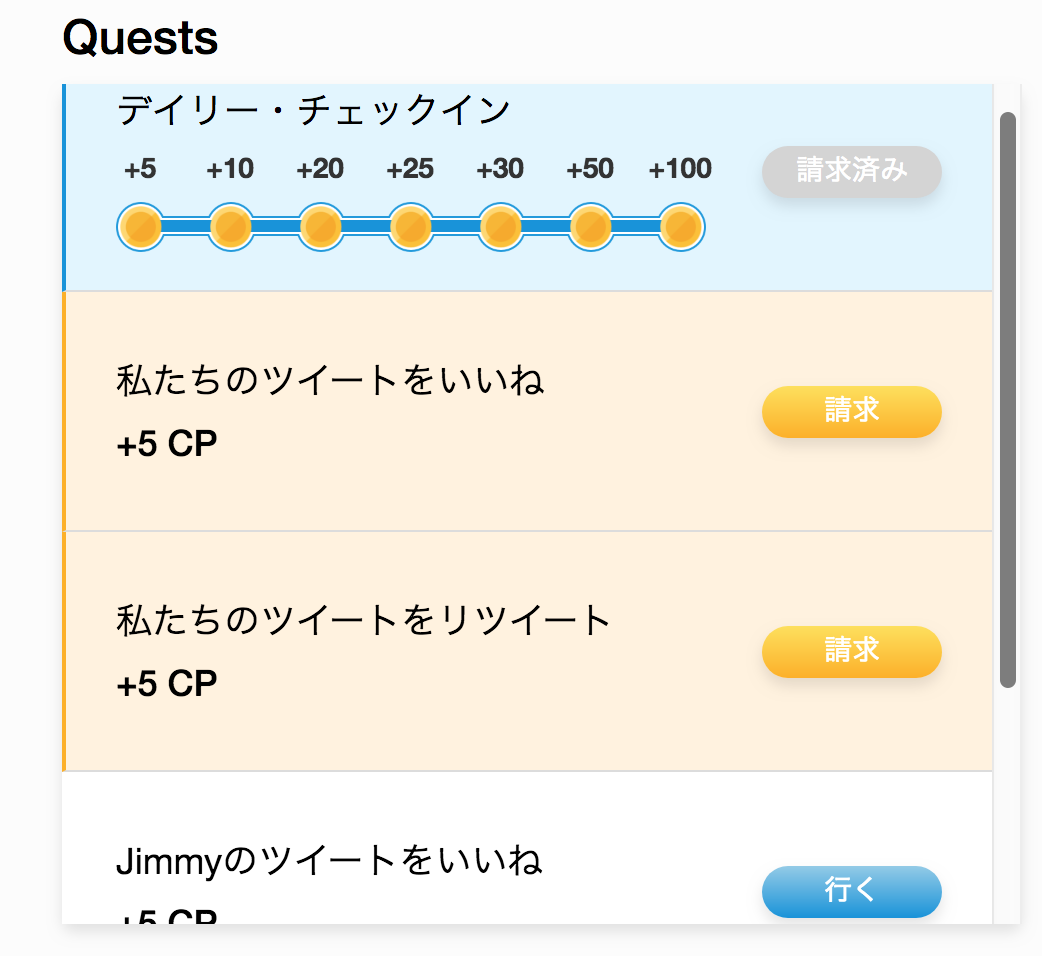Click the +100 check-in coin
Image resolution: width=1042 pixels, height=956 pixels.
[x=680, y=227]
